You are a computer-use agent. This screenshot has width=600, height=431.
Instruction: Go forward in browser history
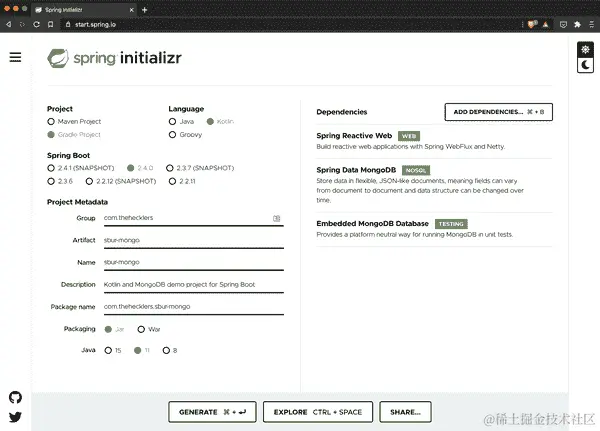(x=22, y=24)
